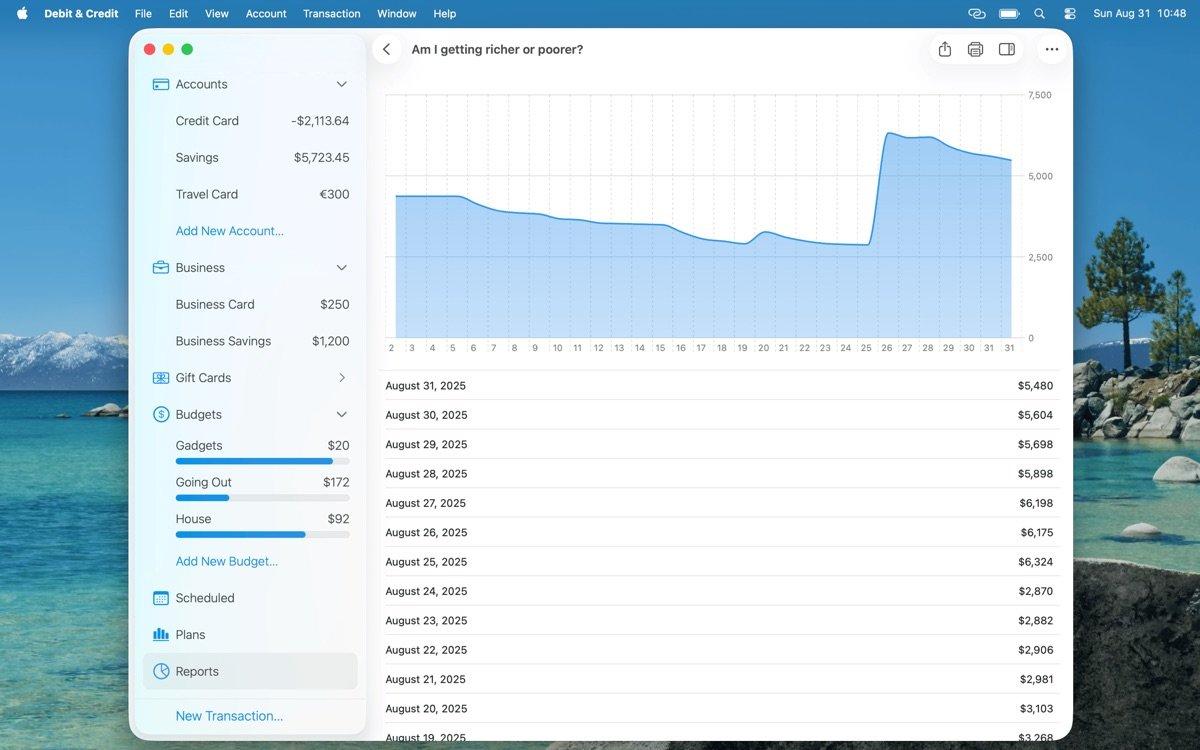
Task: Click the Gadgets budget progress bar
Action: (x=262, y=461)
